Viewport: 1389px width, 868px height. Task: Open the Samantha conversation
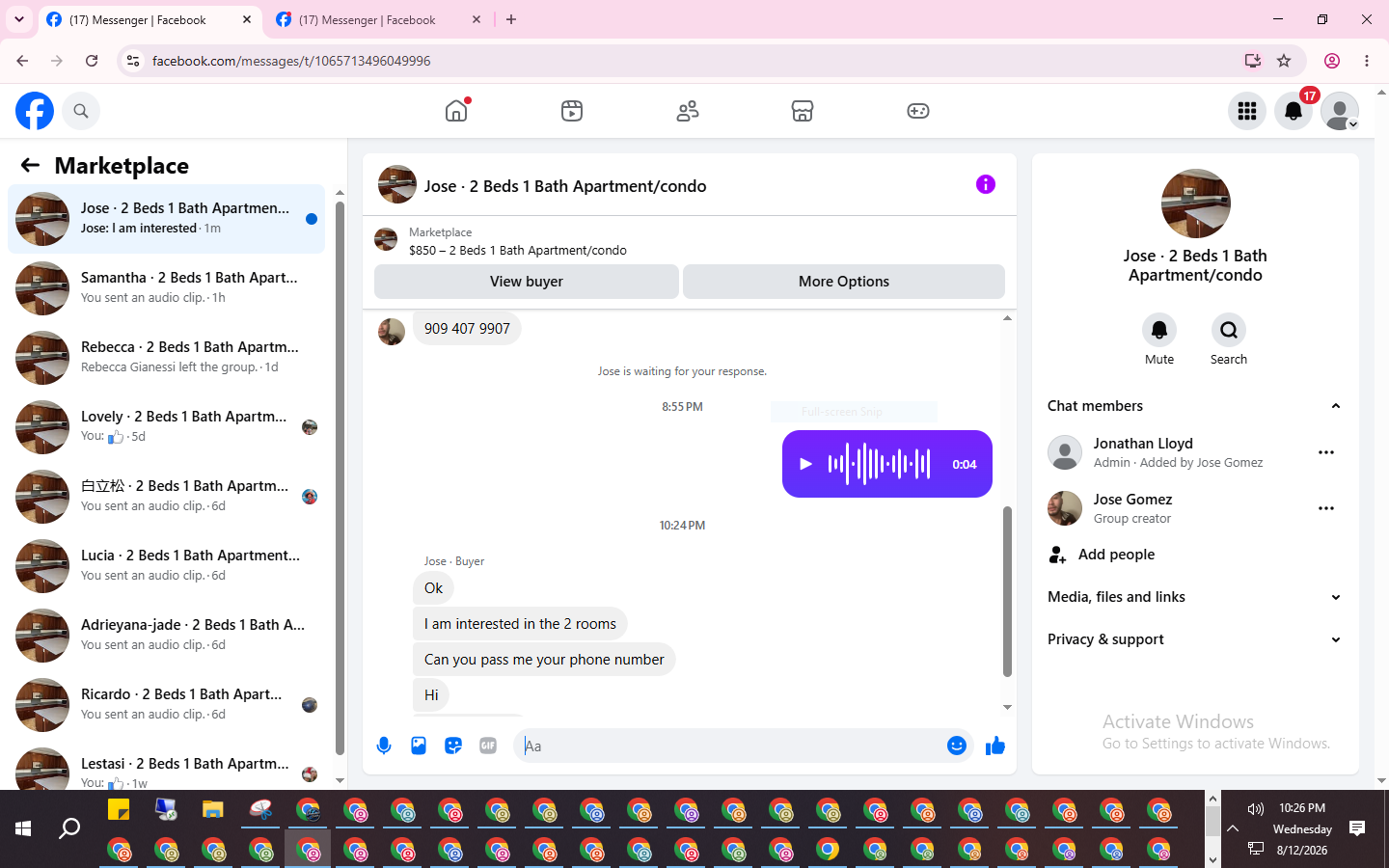pos(167,288)
